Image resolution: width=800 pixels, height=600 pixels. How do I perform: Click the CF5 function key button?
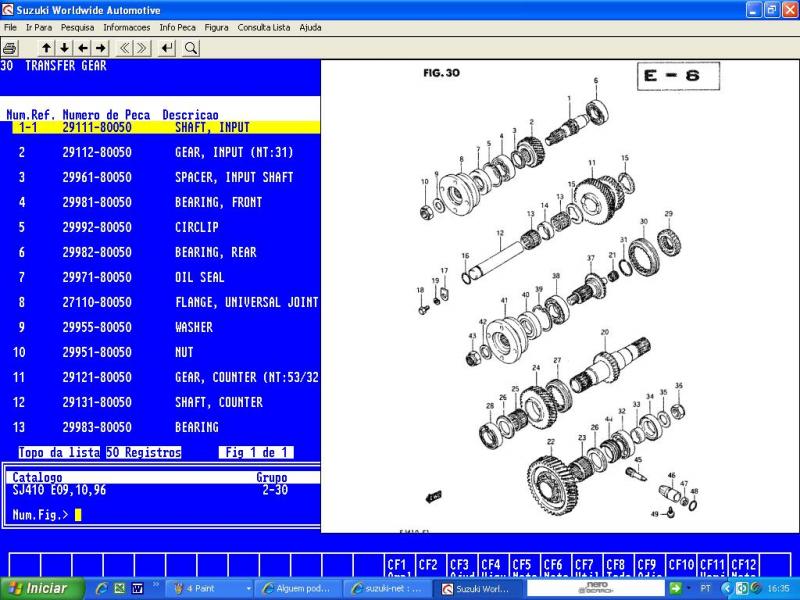coord(524,565)
